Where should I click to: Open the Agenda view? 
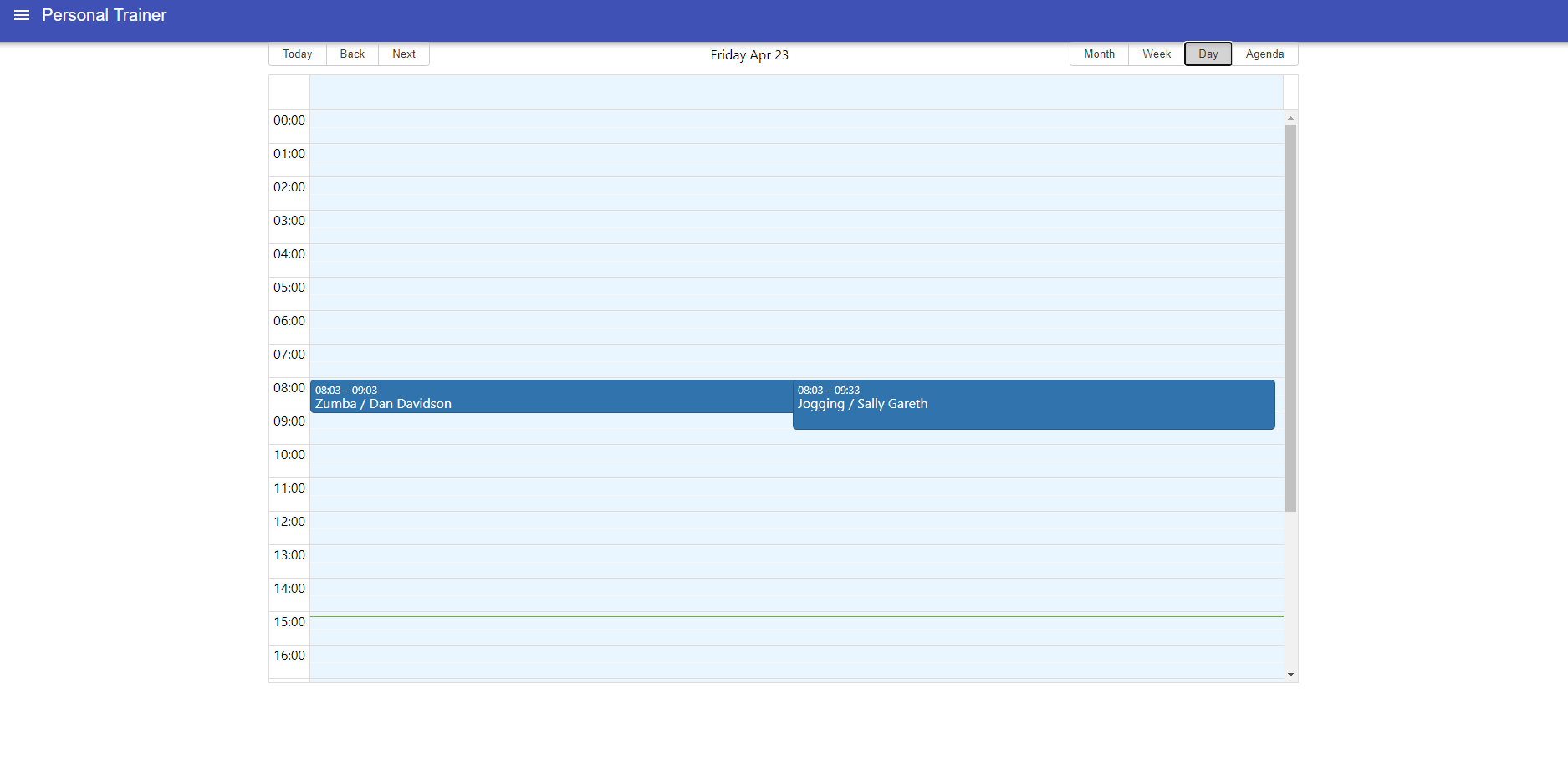tap(1264, 54)
